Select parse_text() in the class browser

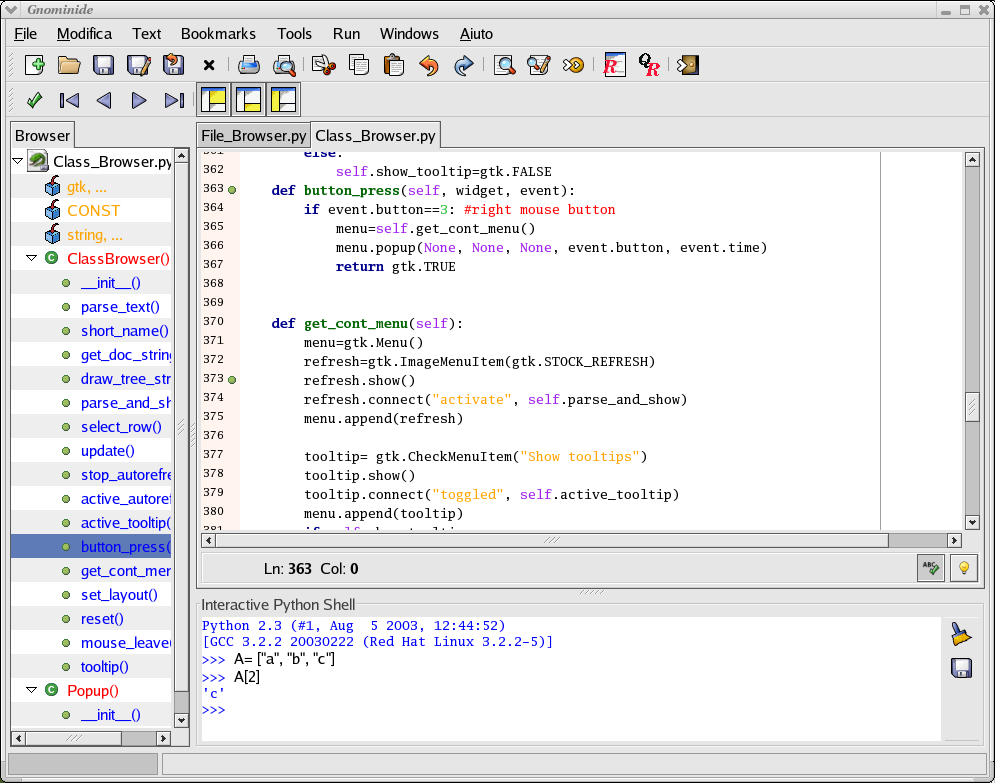120,307
